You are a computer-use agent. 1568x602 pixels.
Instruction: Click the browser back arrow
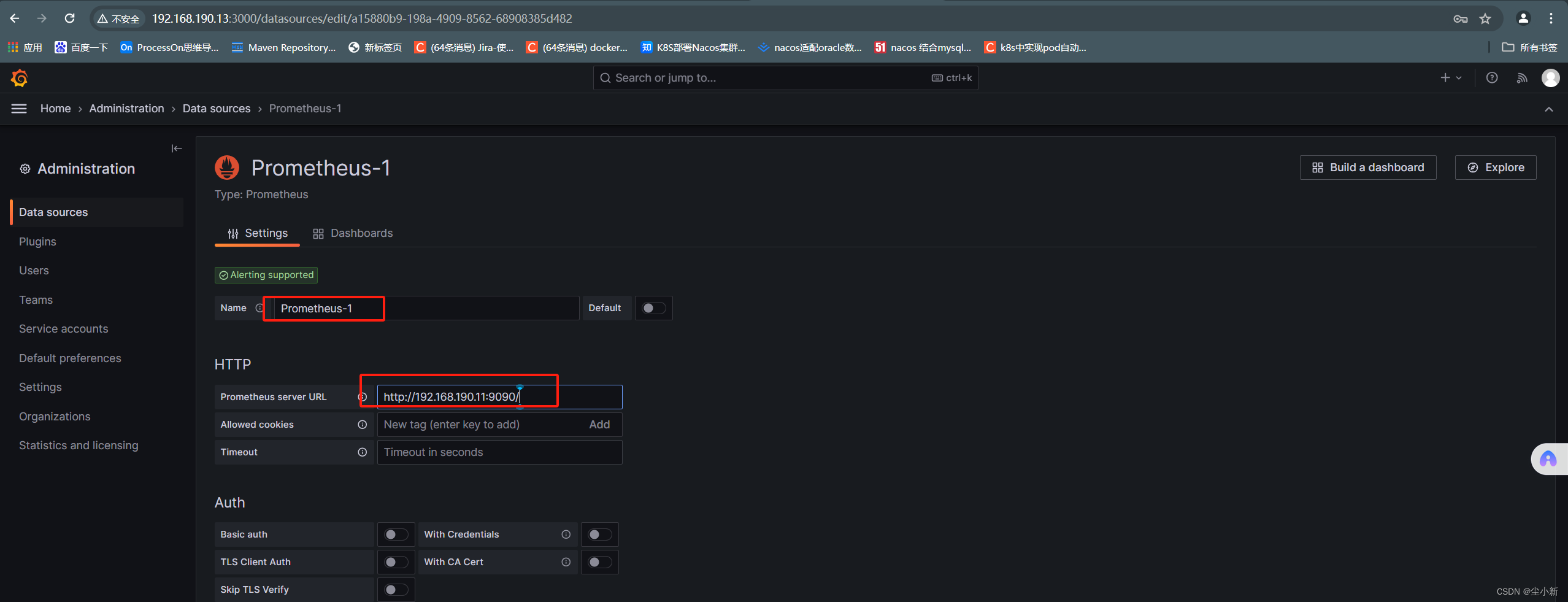(x=15, y=18)
